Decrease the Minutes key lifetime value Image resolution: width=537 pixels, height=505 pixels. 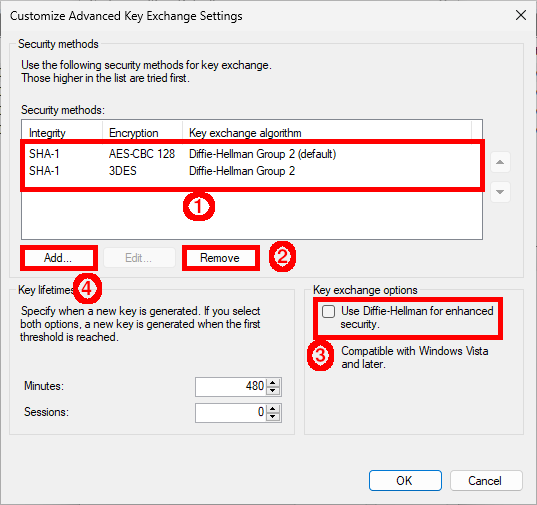(273, 391)
